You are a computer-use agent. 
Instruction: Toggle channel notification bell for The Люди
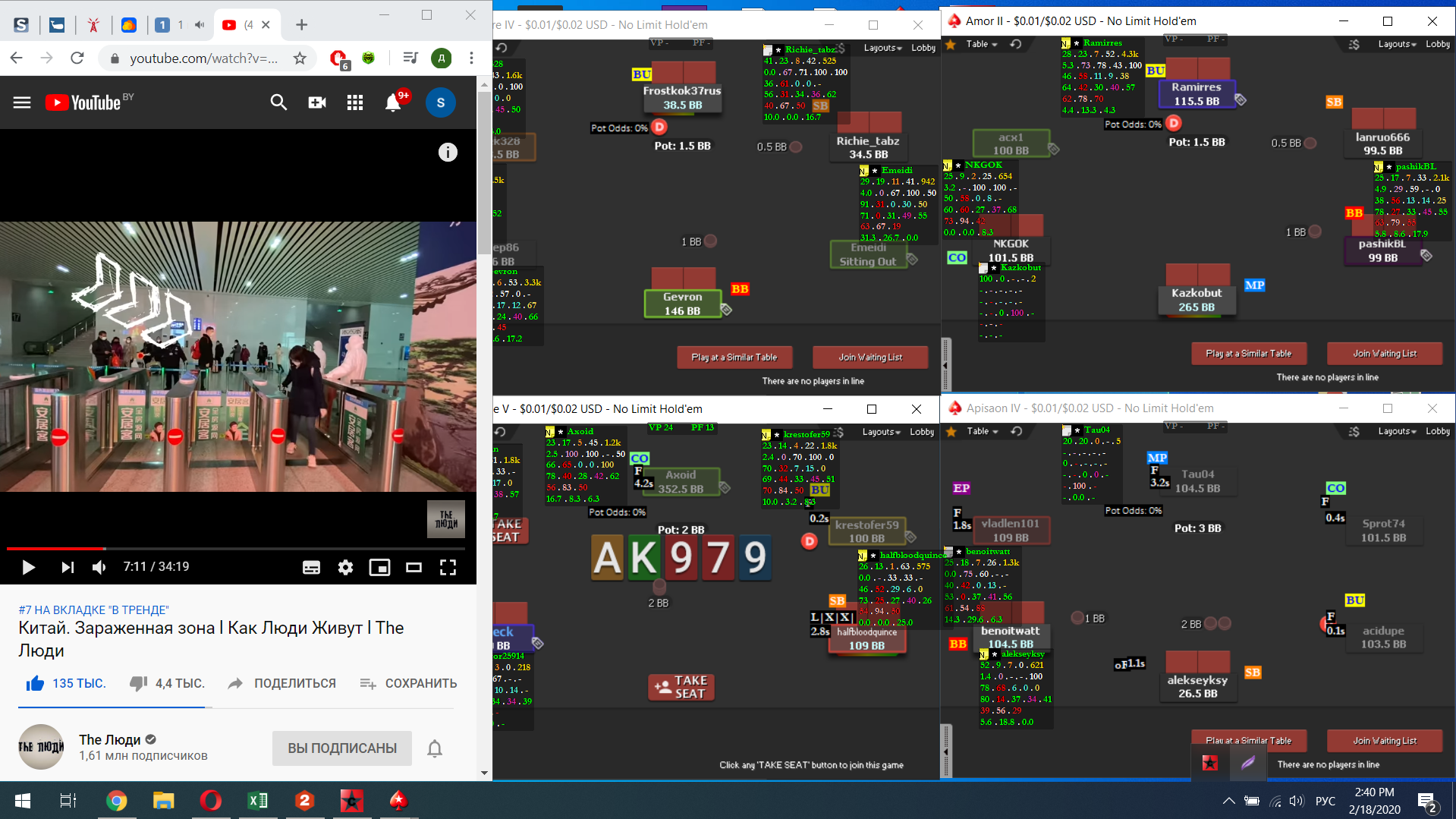(x=435, y=748)
